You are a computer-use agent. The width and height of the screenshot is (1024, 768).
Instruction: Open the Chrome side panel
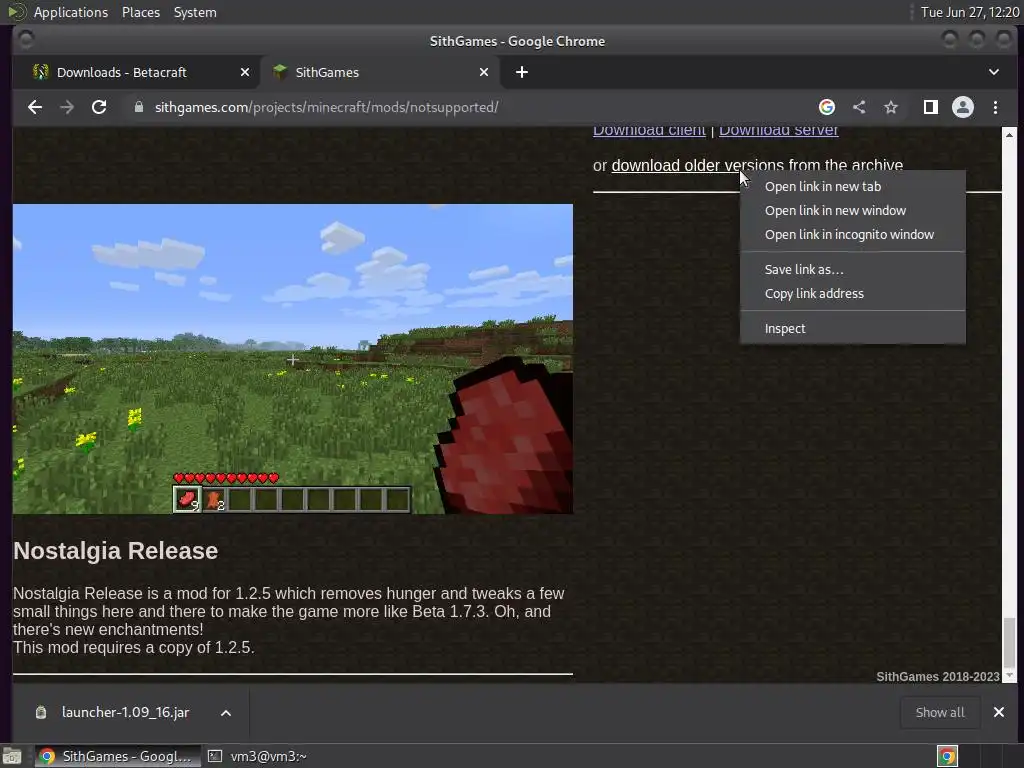pos(931,107)
